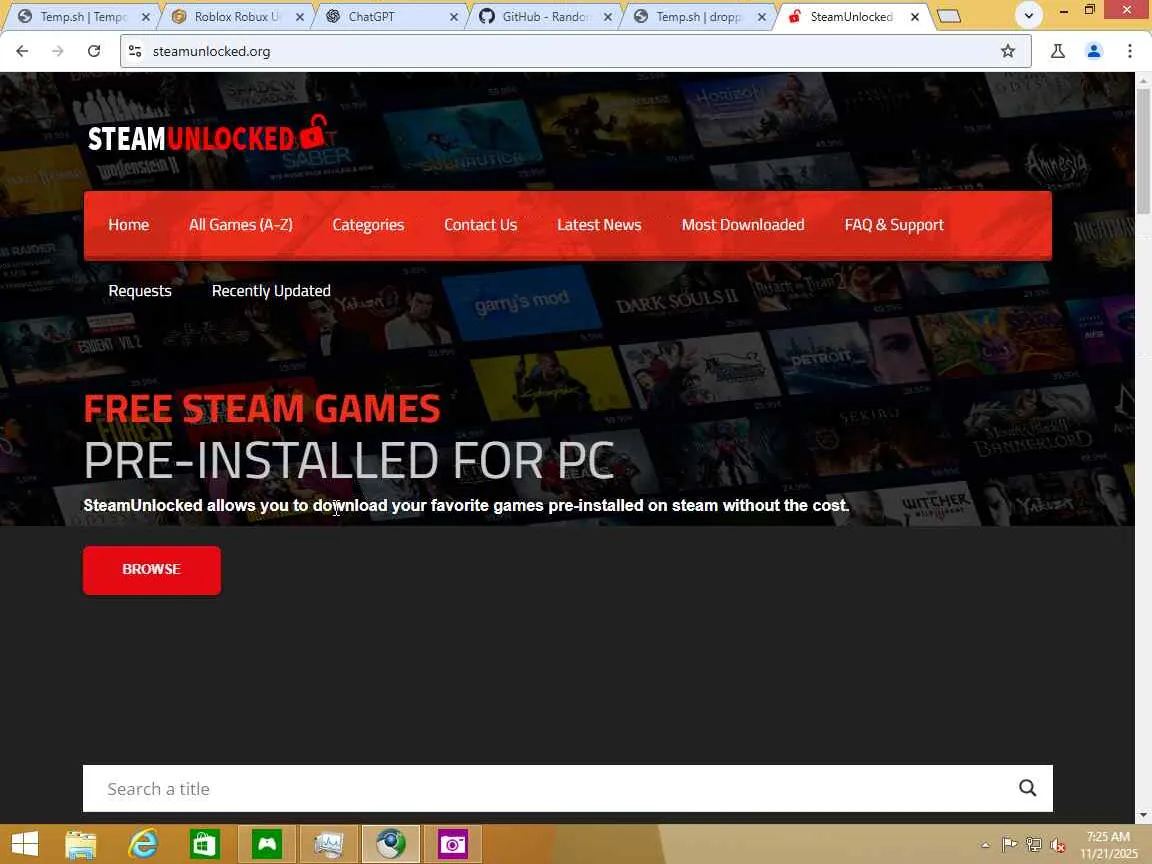Open Home in site navigation

click(x=129, y=225)
